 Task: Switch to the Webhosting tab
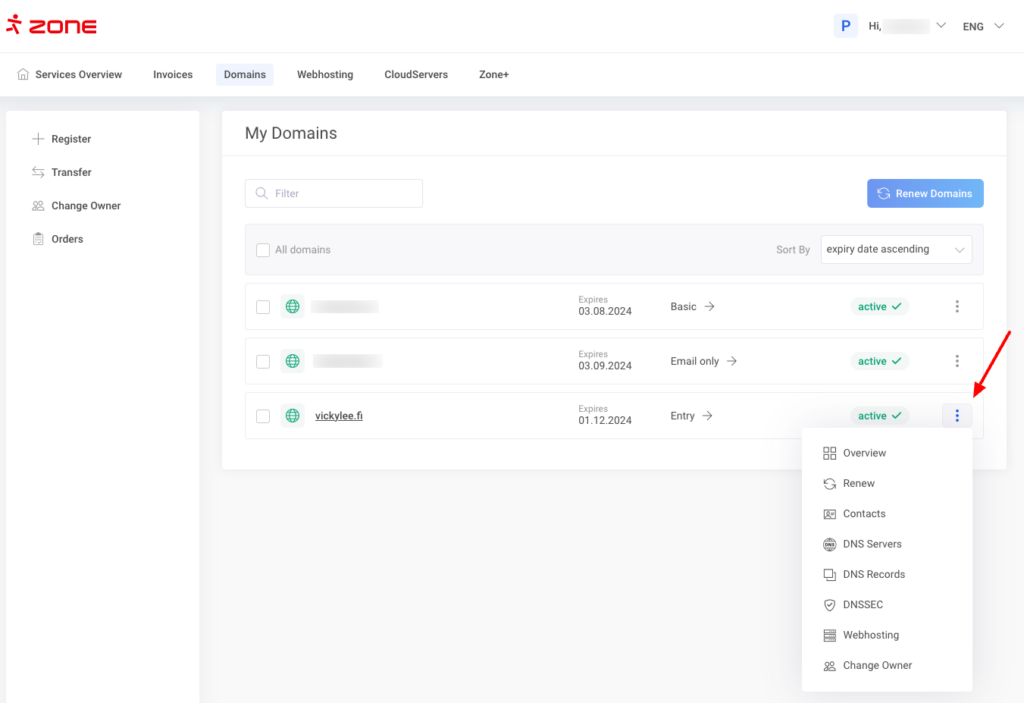click(x=324, y=74)
